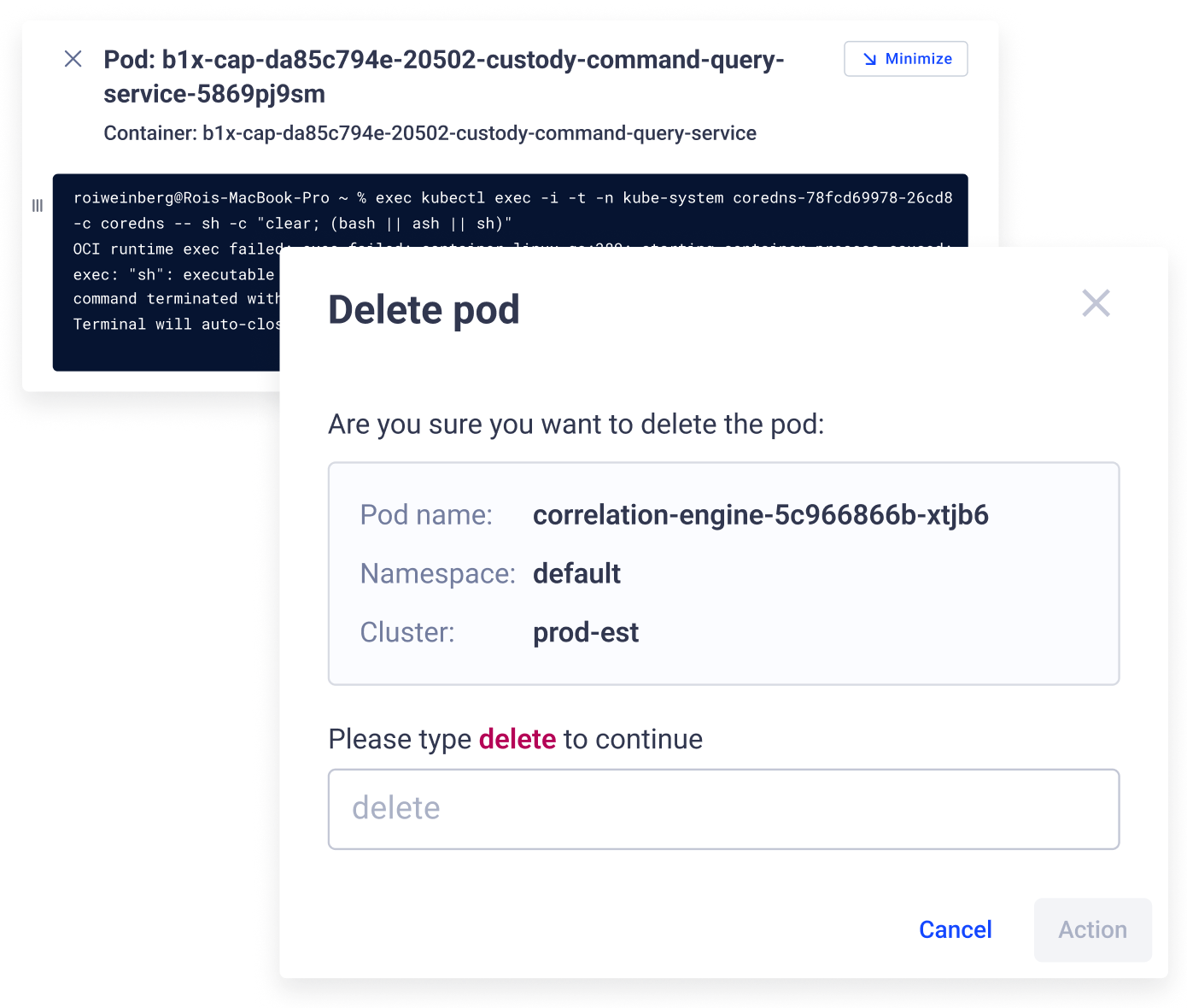This screenshot has height=1008, width=1187.
Task: Click the Pod title text
Action: click(x=444, y=77)
